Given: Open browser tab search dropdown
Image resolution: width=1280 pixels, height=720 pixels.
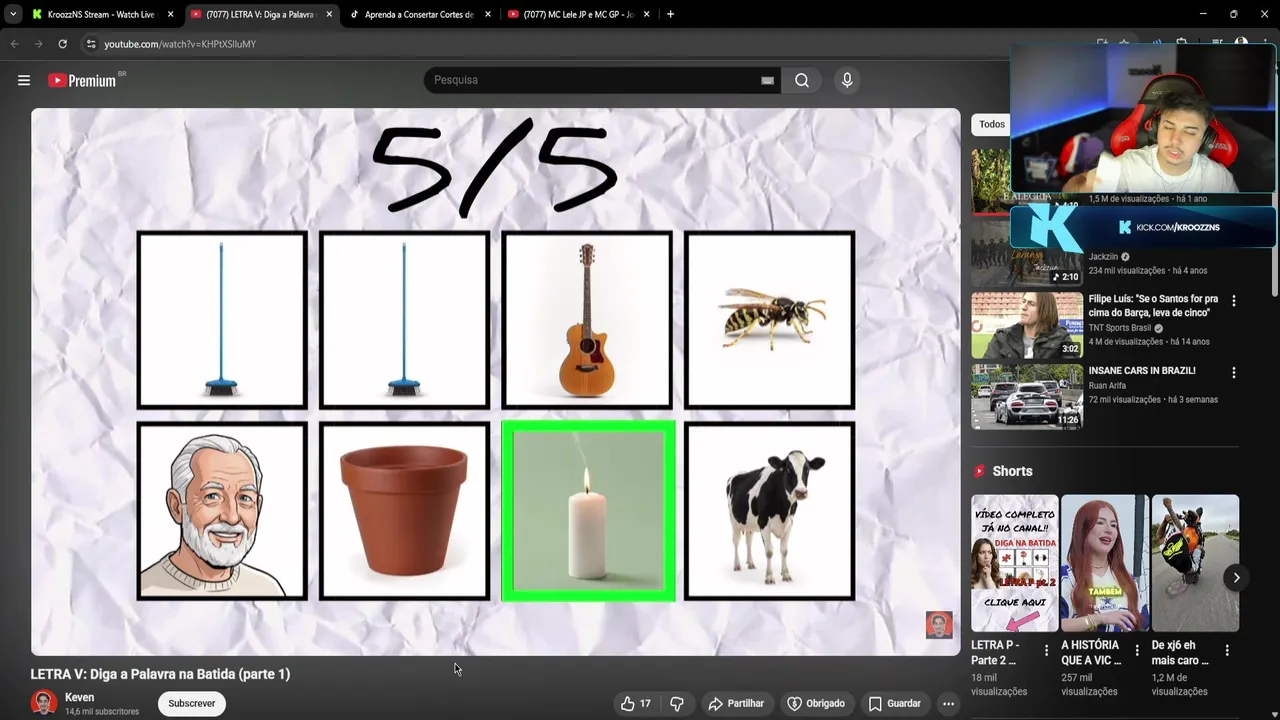Looking at the screenshot, I should 13,14.
